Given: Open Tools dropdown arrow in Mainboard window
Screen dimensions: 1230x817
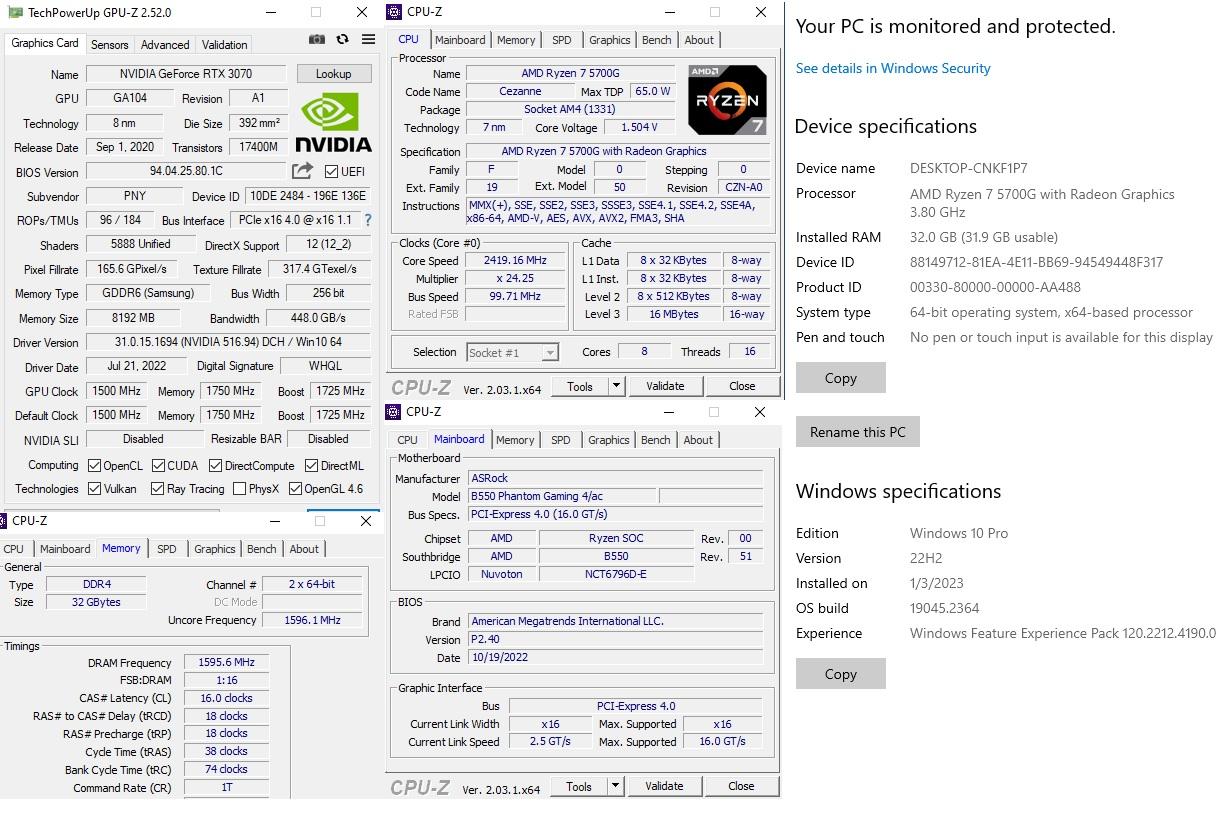Looking at the screenshot, I should coord(615,786).
